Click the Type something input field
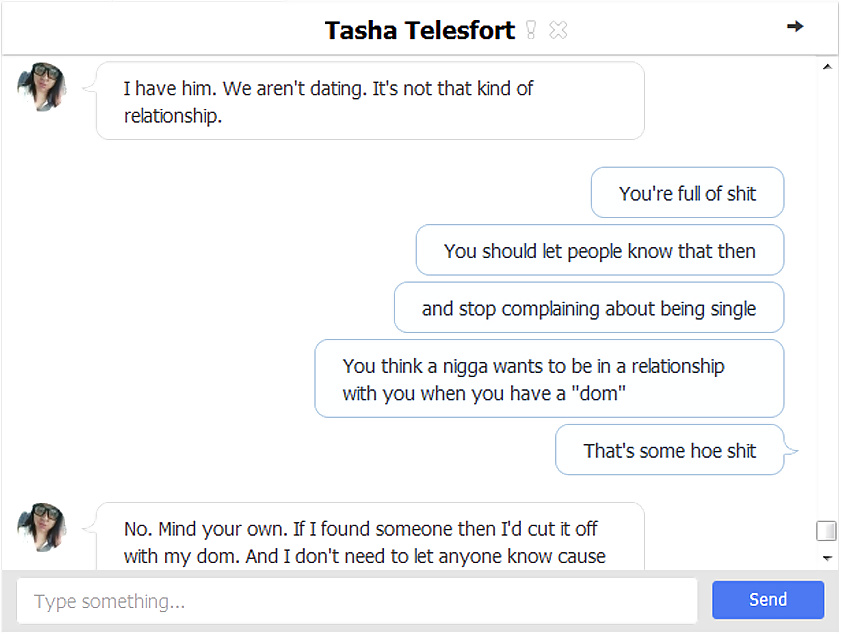This screenshot has width=841, height=634. tap(357, 600)
